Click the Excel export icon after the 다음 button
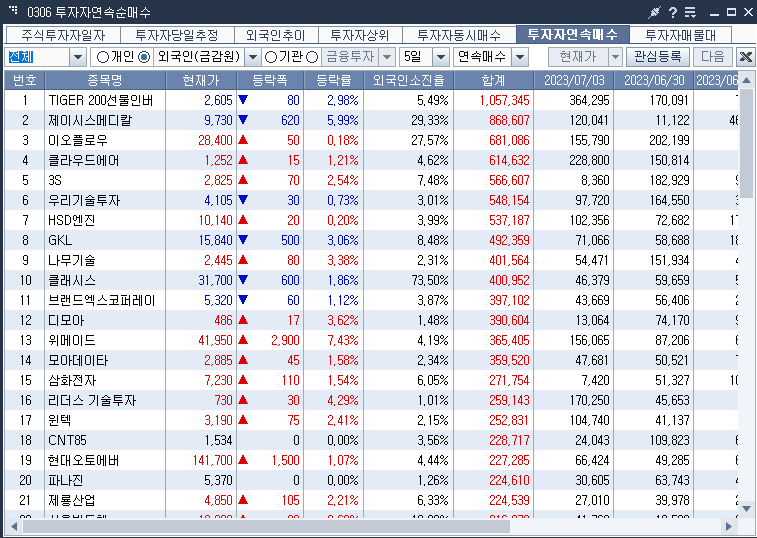Screen dimensions: 757x538 pyautogui.click(x=745, y=57)
